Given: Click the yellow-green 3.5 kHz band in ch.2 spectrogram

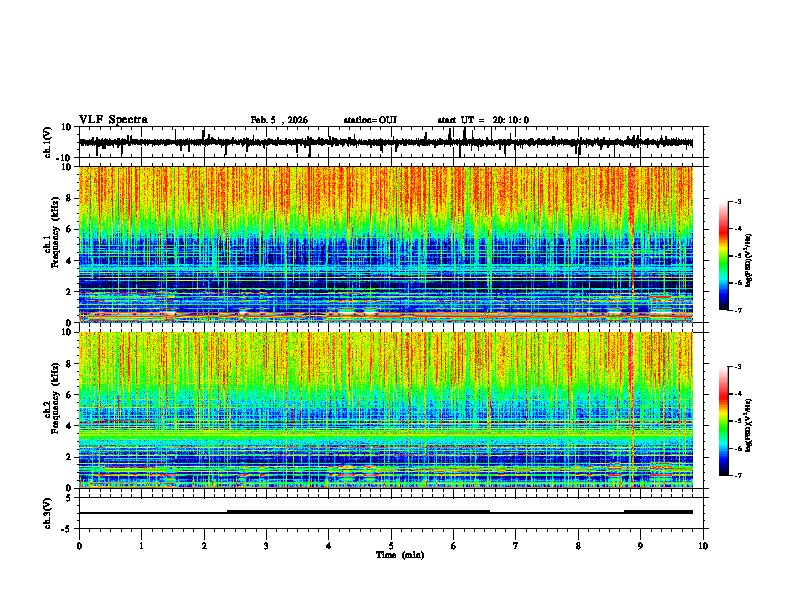Looking at the screenshot, I should tap(386, 434).
